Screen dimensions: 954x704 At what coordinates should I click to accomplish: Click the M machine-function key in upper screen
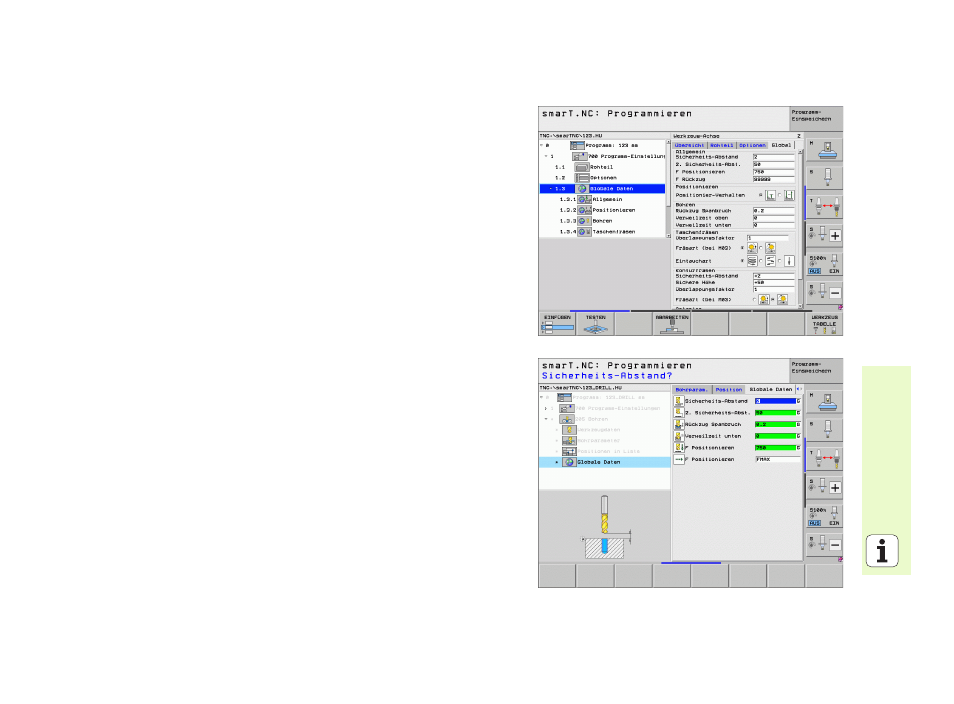824,150
